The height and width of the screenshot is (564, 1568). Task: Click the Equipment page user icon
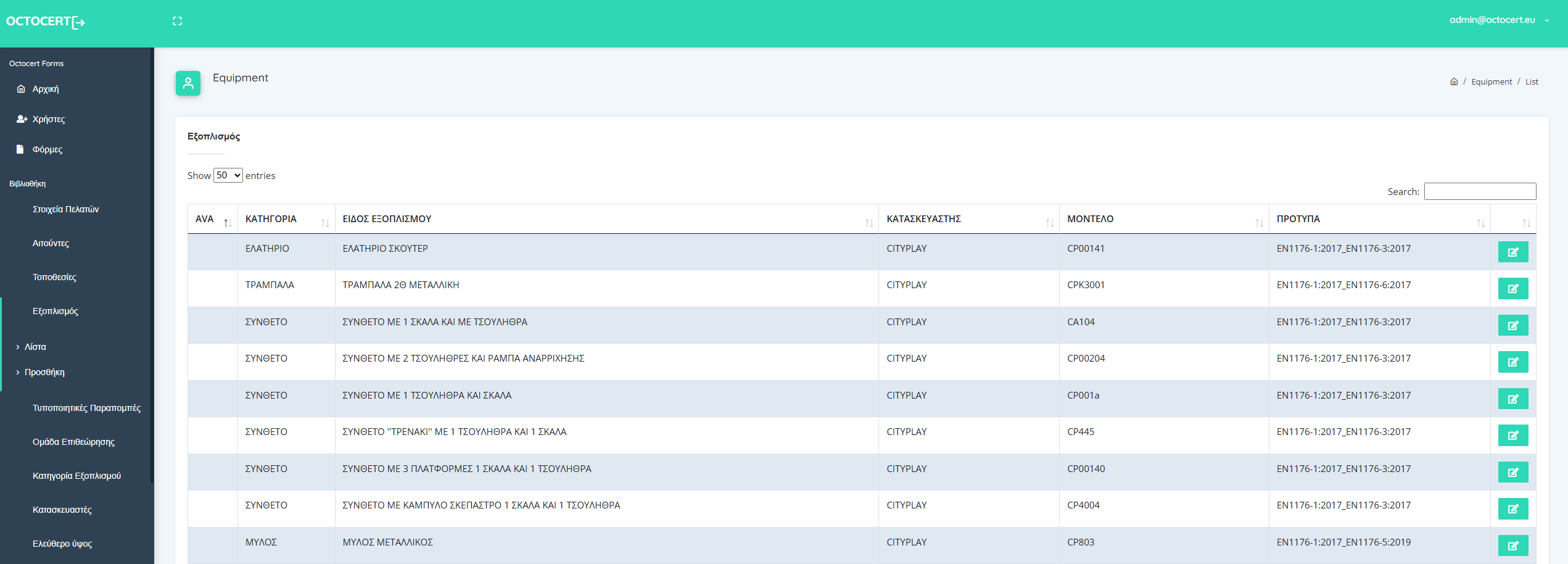point(188,83)
